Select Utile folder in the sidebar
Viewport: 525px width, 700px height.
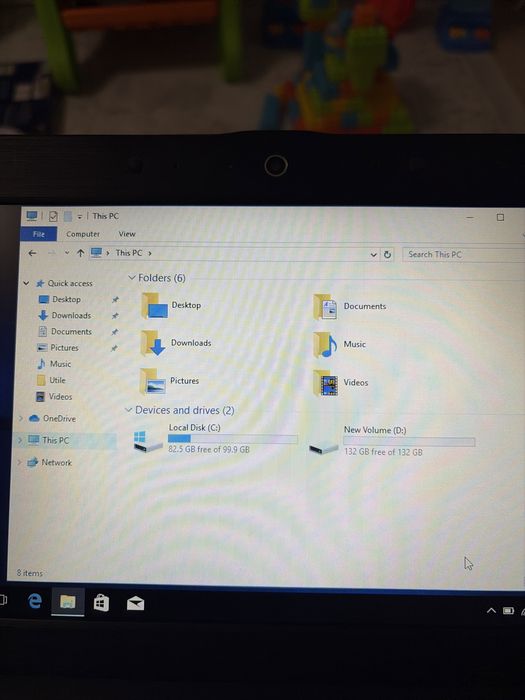57,380
